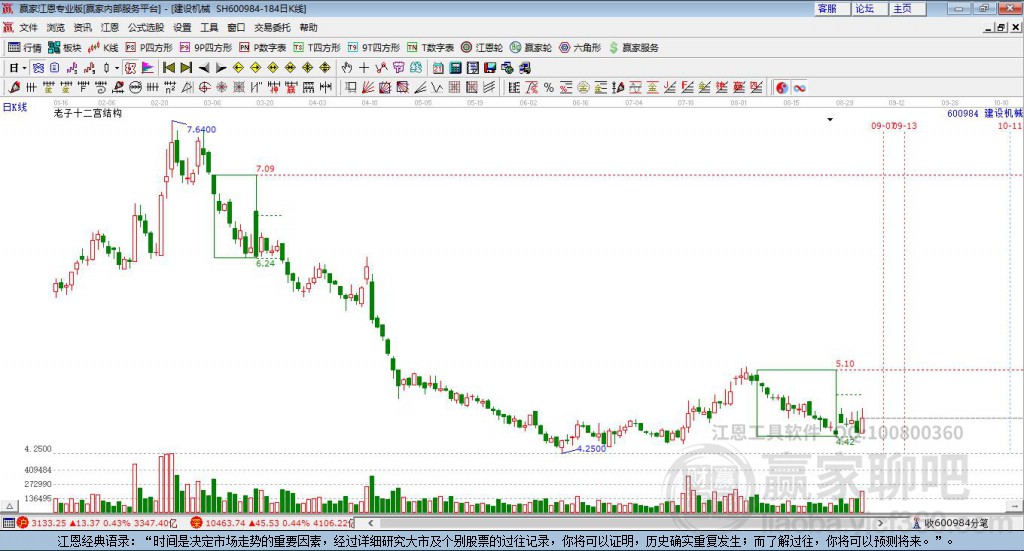This screenshot has height=551, width=1024.
Task: Select the Gann fan lines drawing tool
Action: (x=368, y=87)
